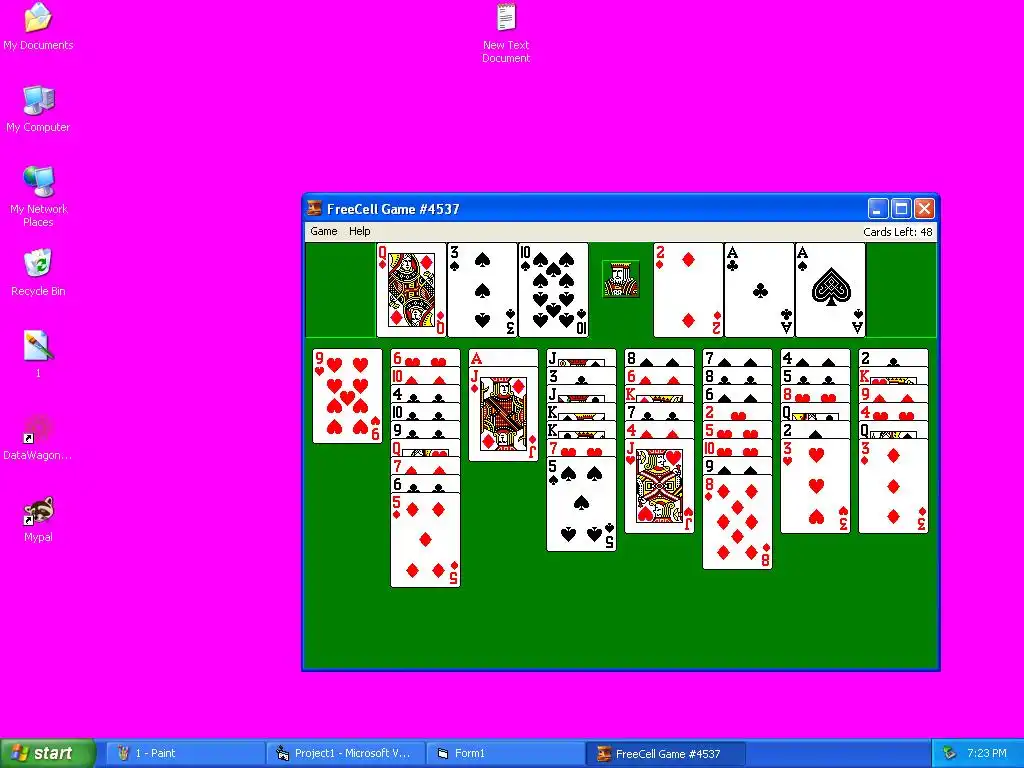Open the Help menu in FreeCell
The image size is (1024, 768).
[359, 231]
